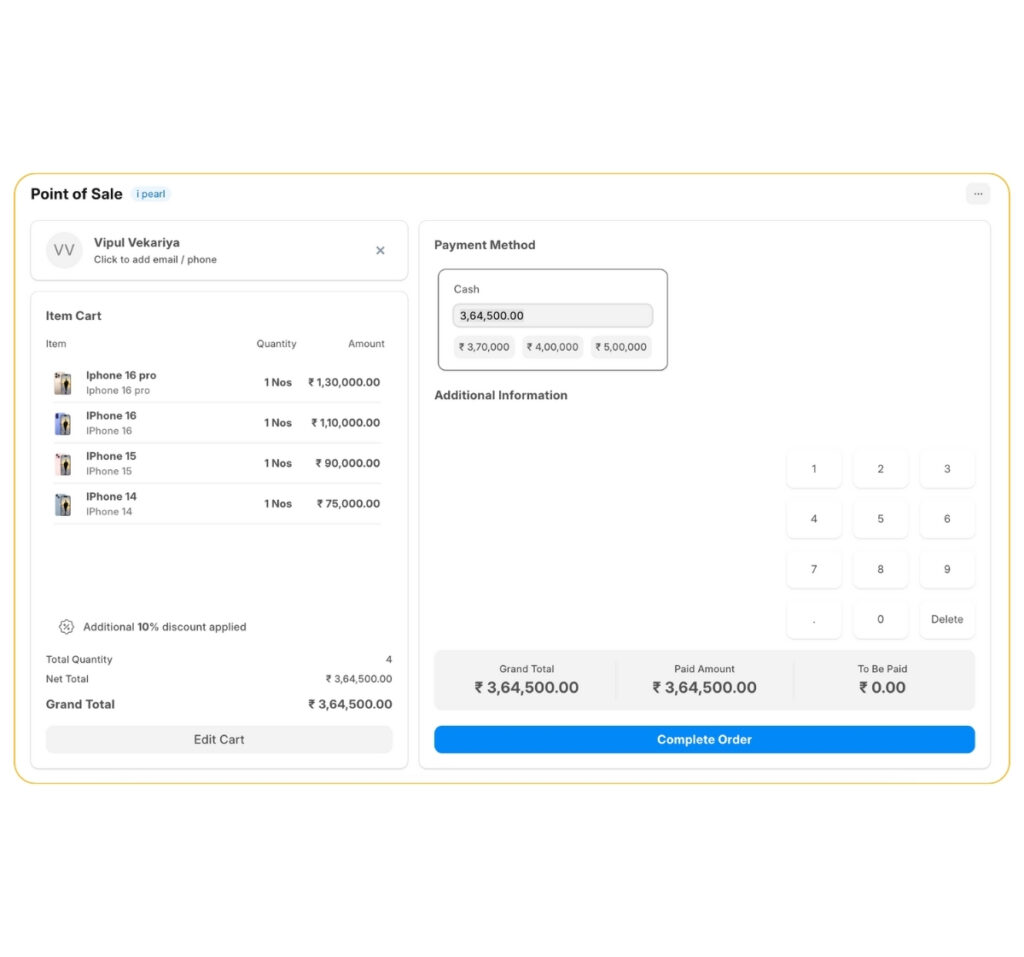Click the 10% discount badge icon
Viewport: 1024px width, 957px height.
click(x=66, y=627)
